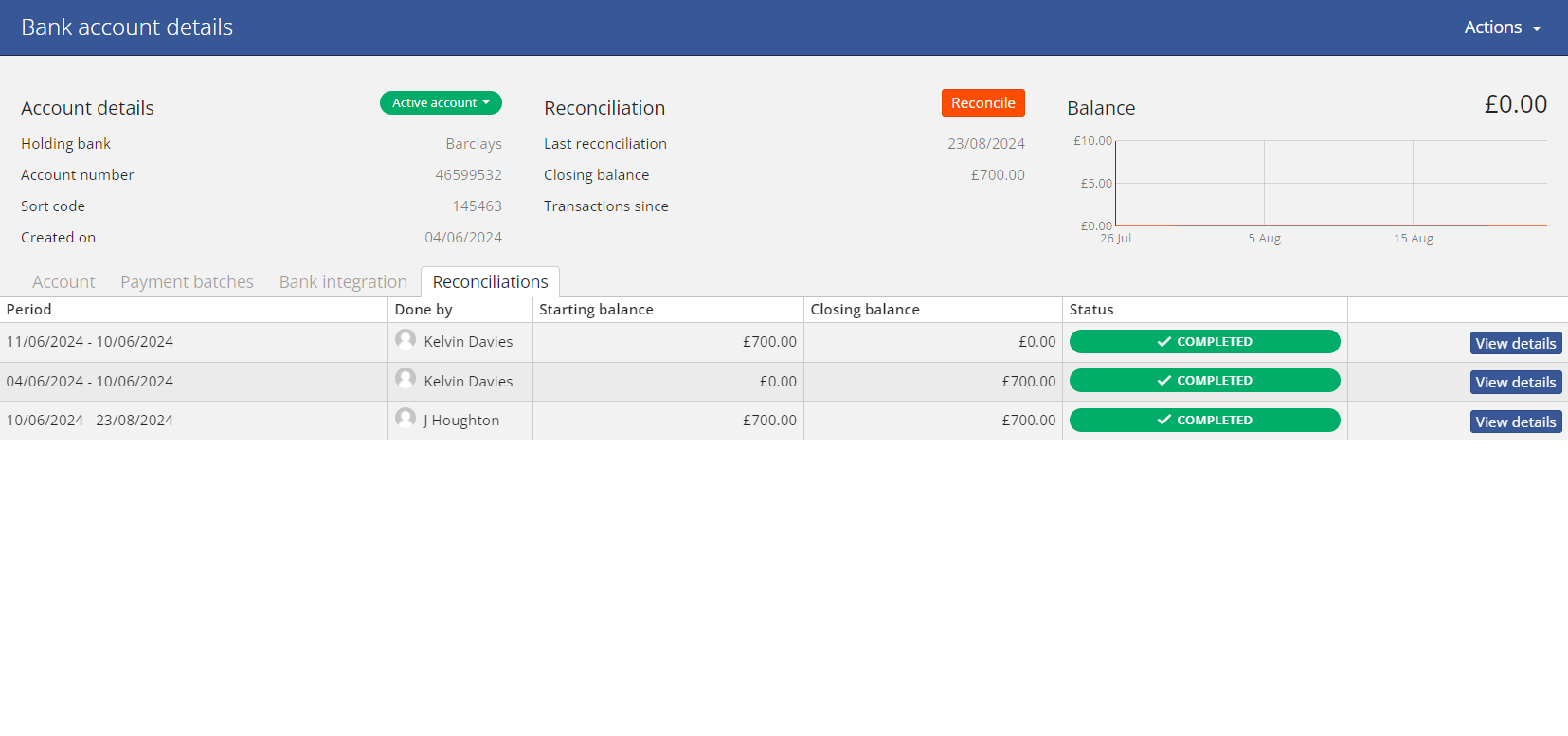The height and width of the screenshot is (736, 1568).
Task: Click the Completed status badge for 11/06/2024 row
Action: point(1204,341)
